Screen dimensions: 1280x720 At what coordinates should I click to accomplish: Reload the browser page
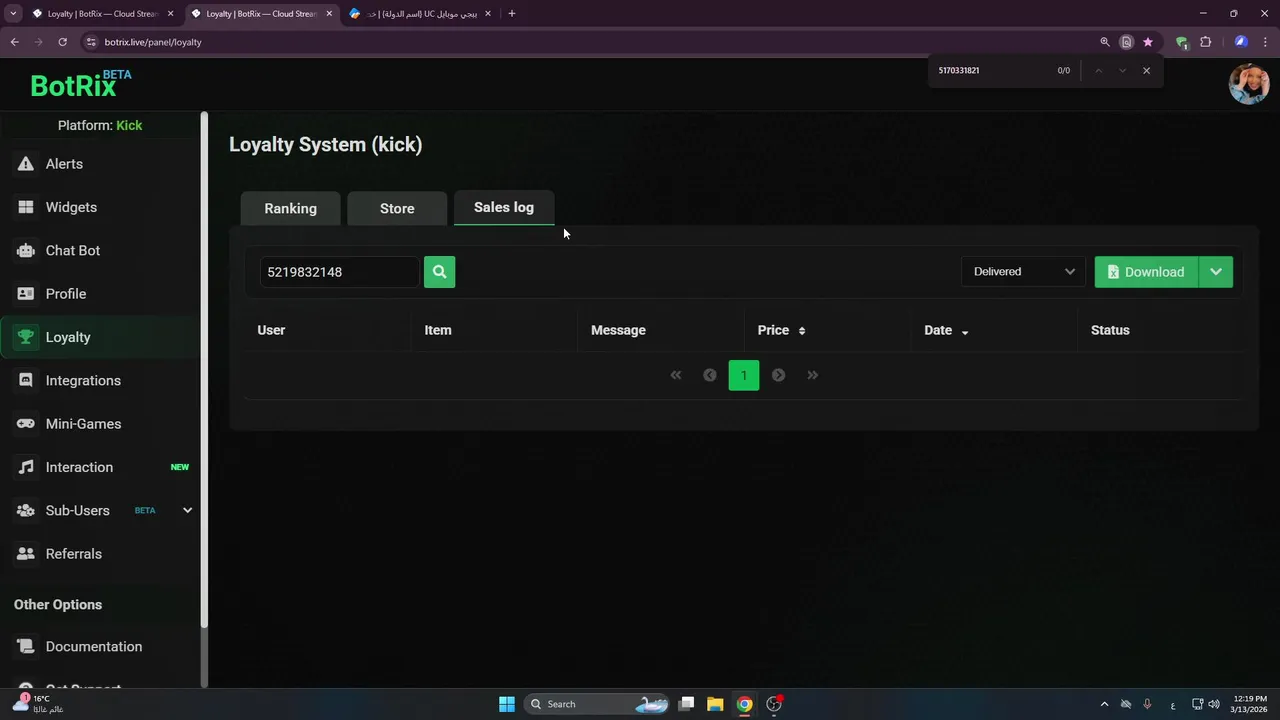[x=62, y=42]
